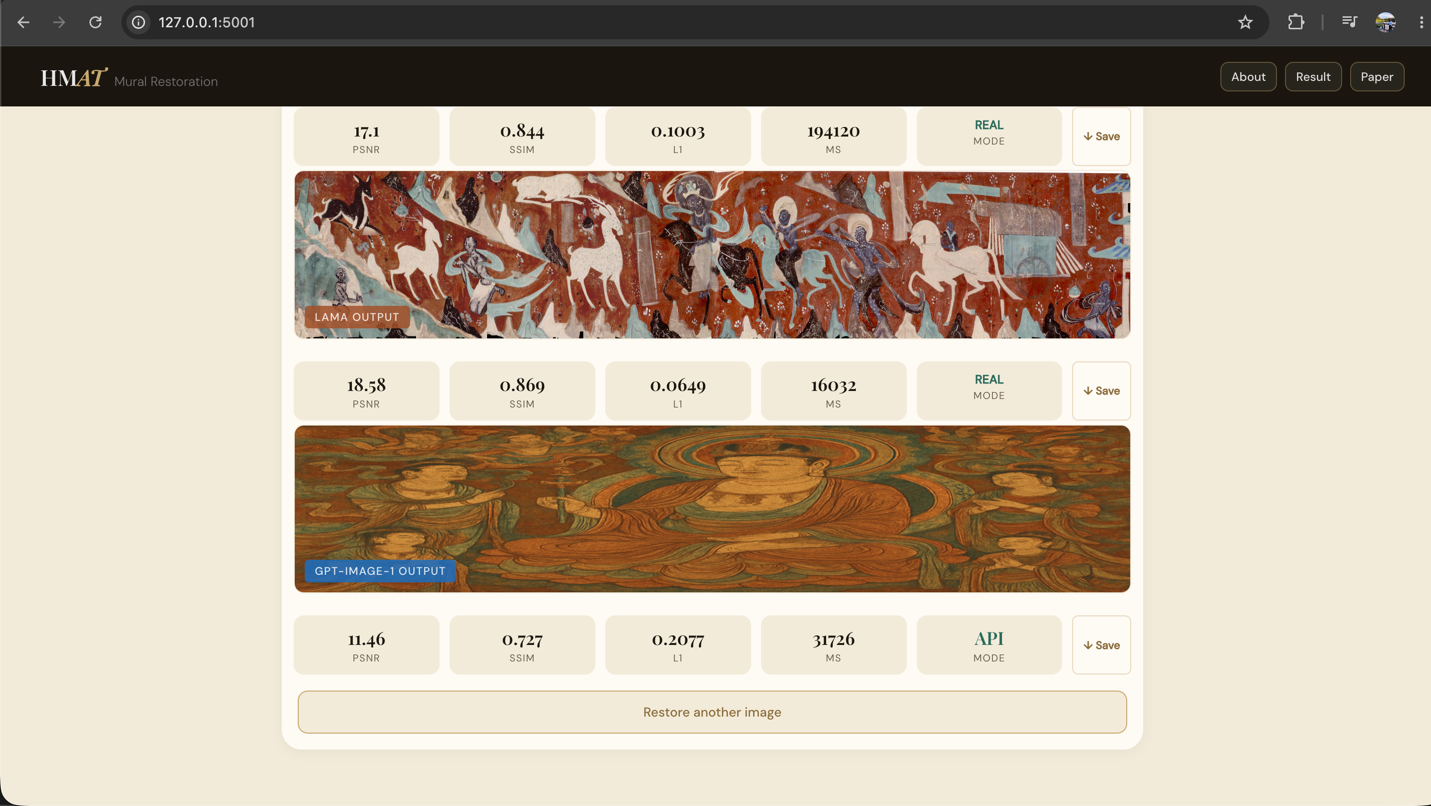Select the MS value 194120
This screenshot has width=1431, height=806.
pyautogui.click(x=834, y=131)
